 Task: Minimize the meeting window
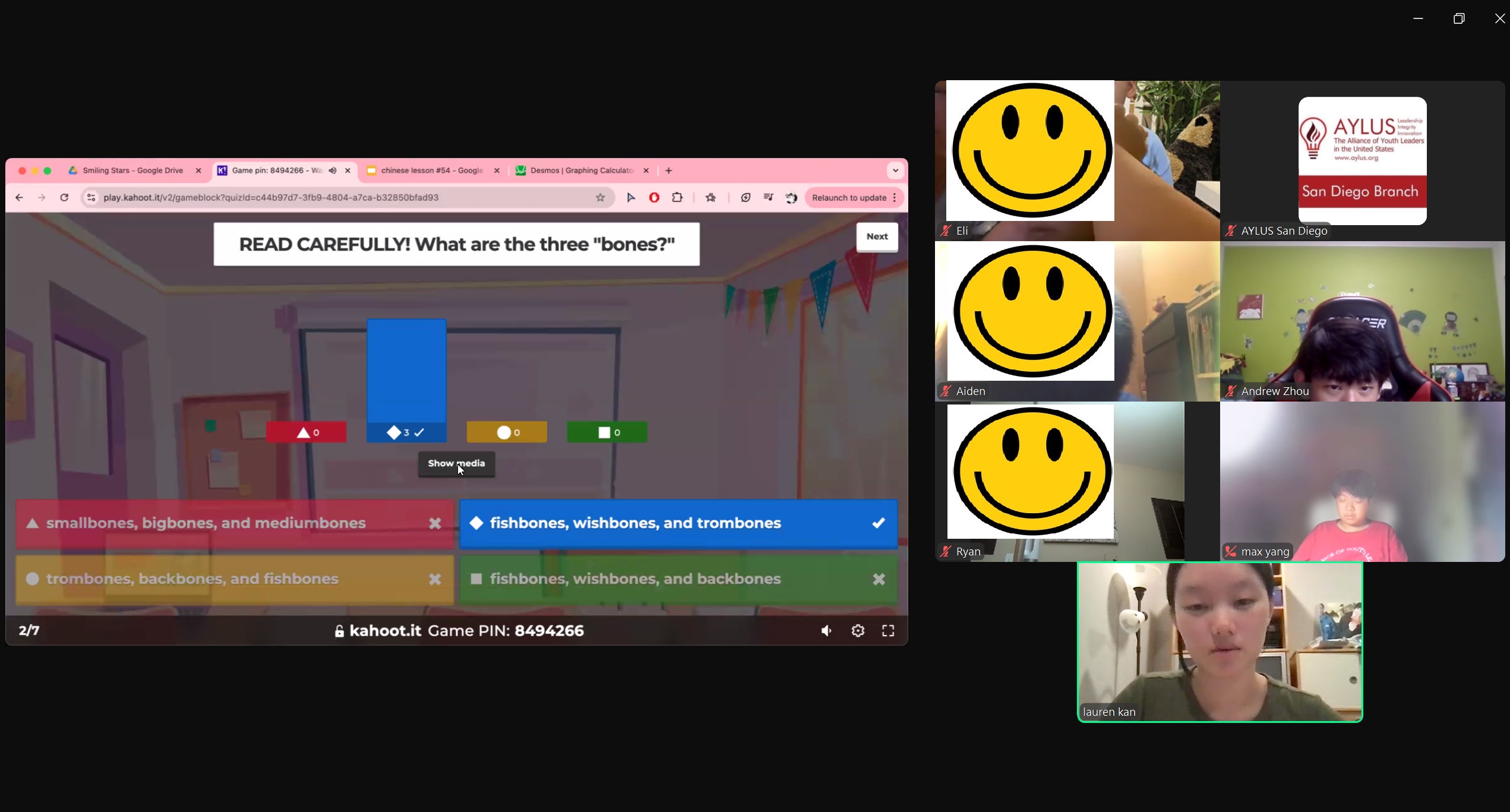click(1418, 18)
